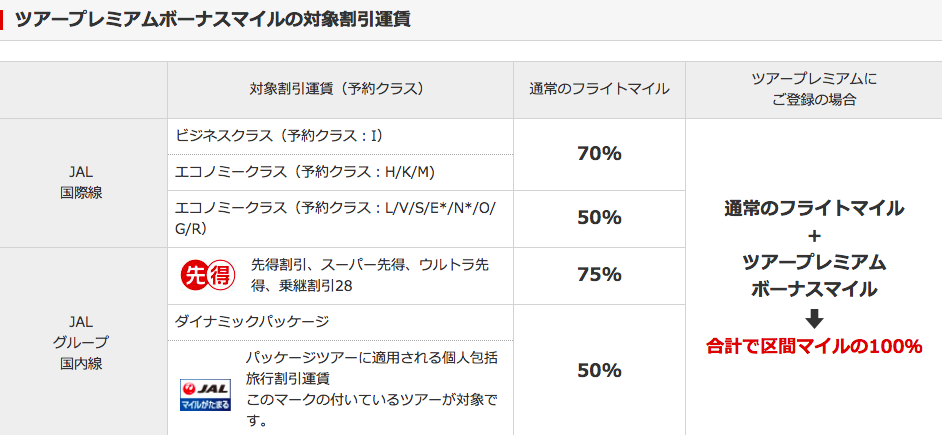
Task: Click the 75% mileage value
Action: [599, 275]
